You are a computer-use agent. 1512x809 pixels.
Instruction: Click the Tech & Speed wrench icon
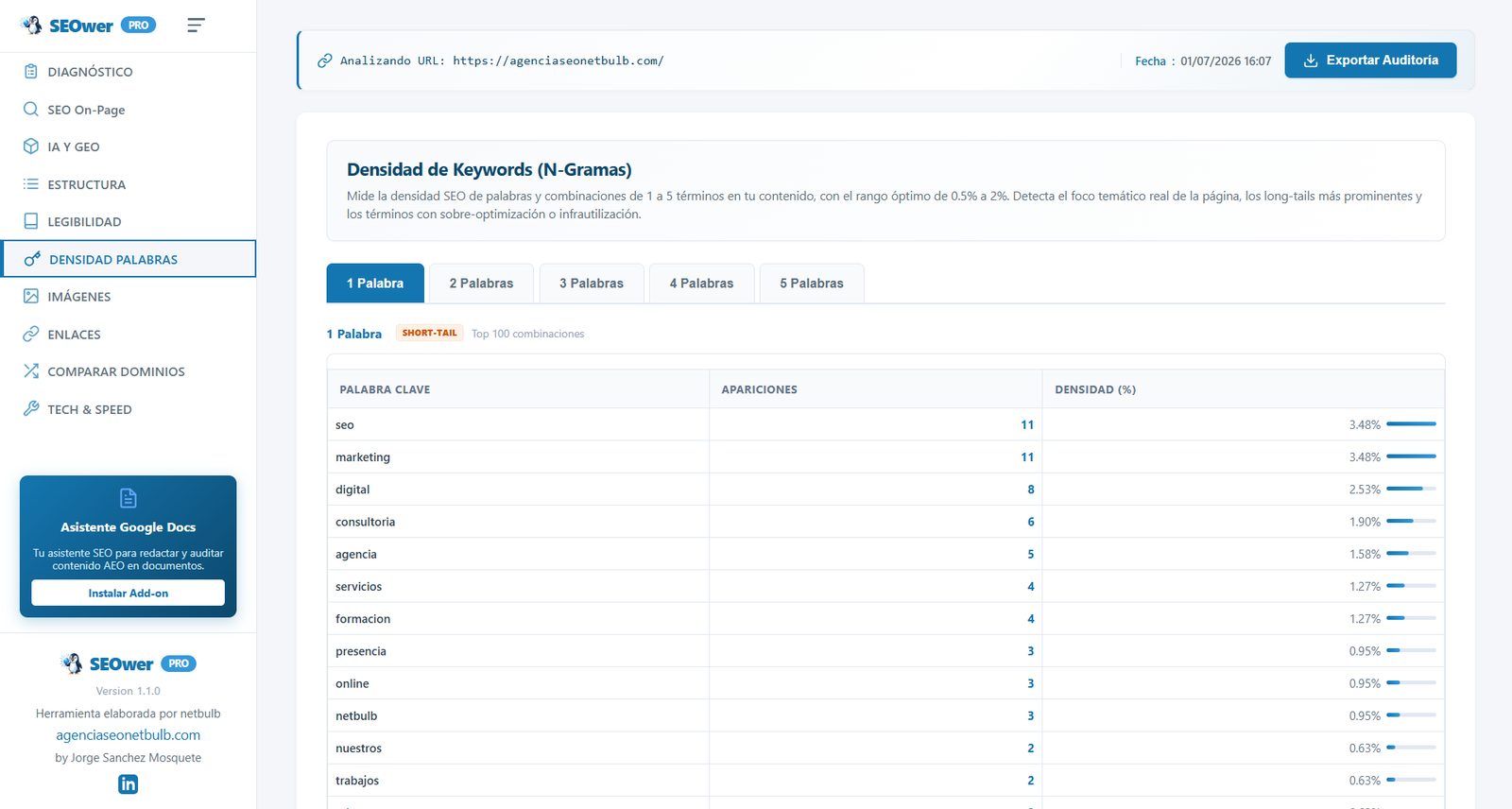pyautogui.click(x=31, y=409)
